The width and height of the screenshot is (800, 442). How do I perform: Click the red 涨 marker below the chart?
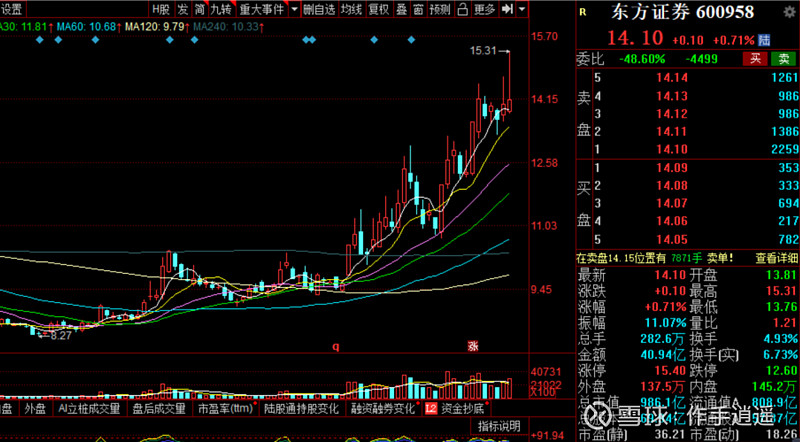click(x=473, y=346)
